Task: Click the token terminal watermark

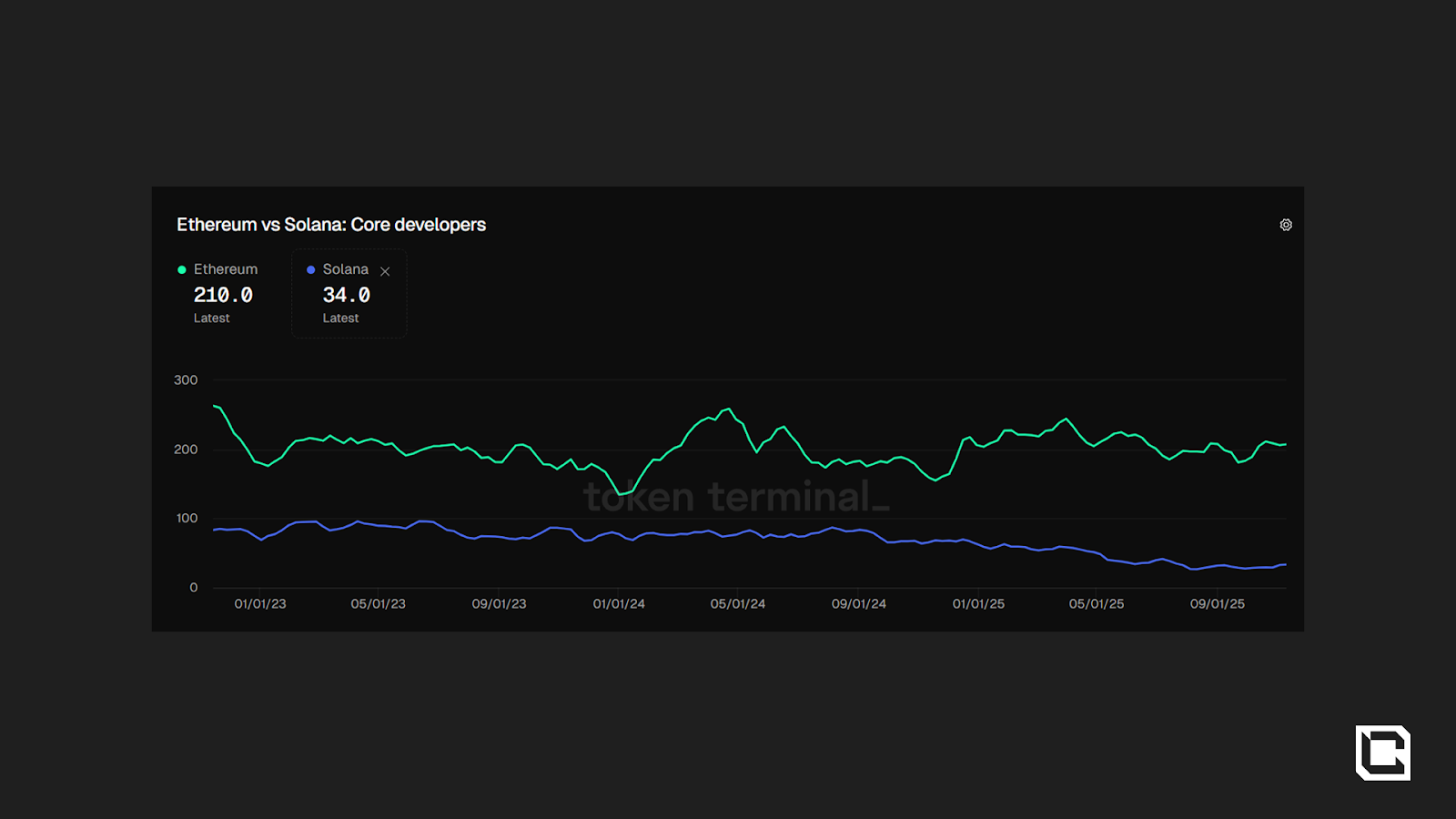Action: click(x=736, y=497)
